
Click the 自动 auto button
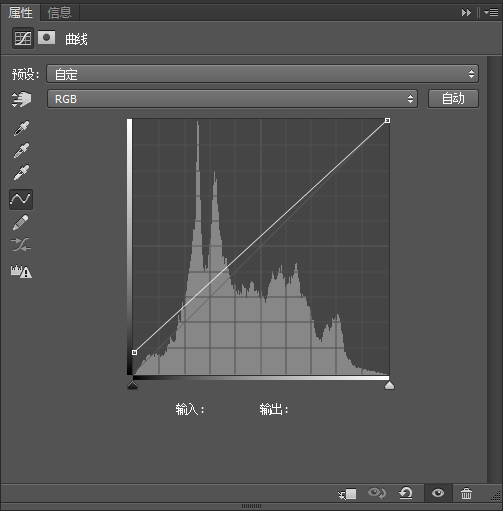pyautogui.click(x=453, y=99)
